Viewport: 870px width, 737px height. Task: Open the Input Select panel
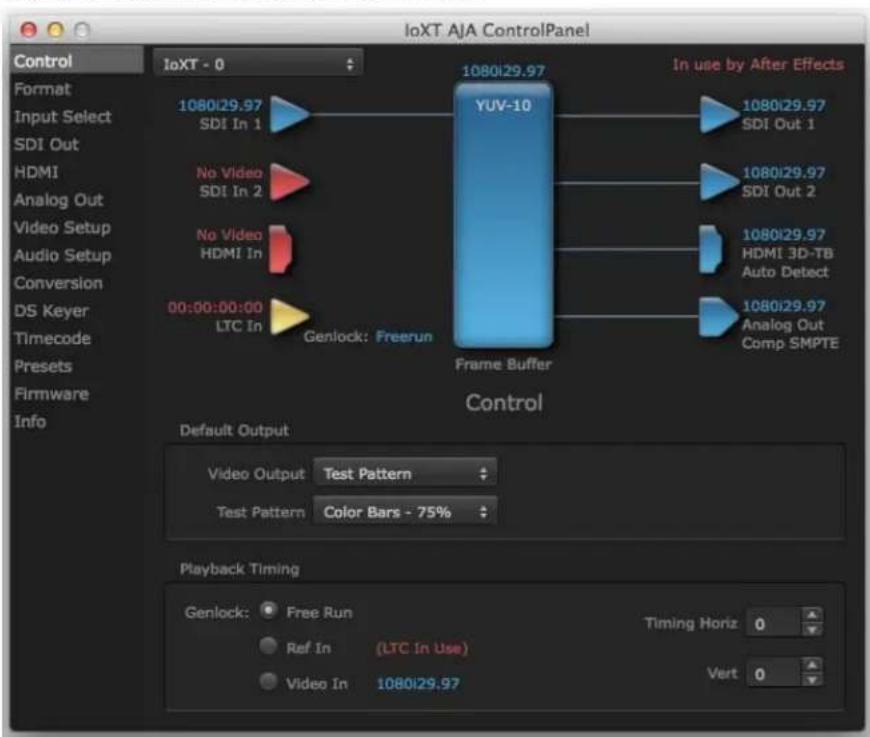[63, 117]
